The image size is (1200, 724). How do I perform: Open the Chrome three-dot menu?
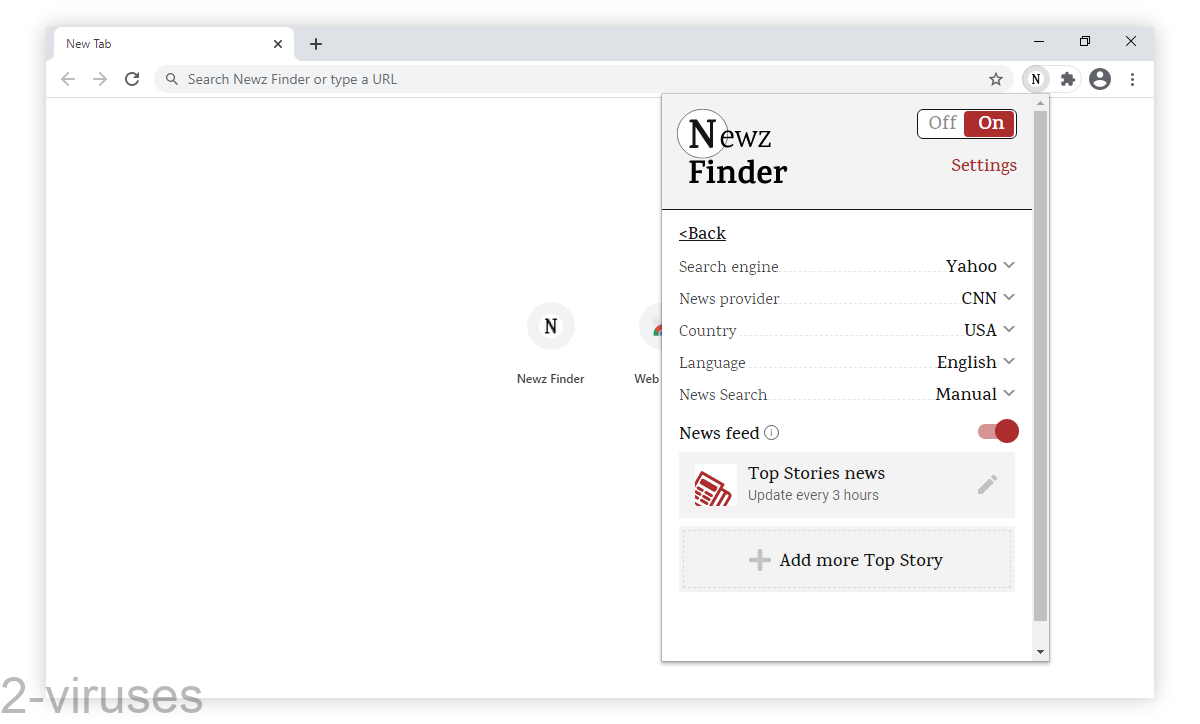pyautogui.click(x=1133, y=78)
